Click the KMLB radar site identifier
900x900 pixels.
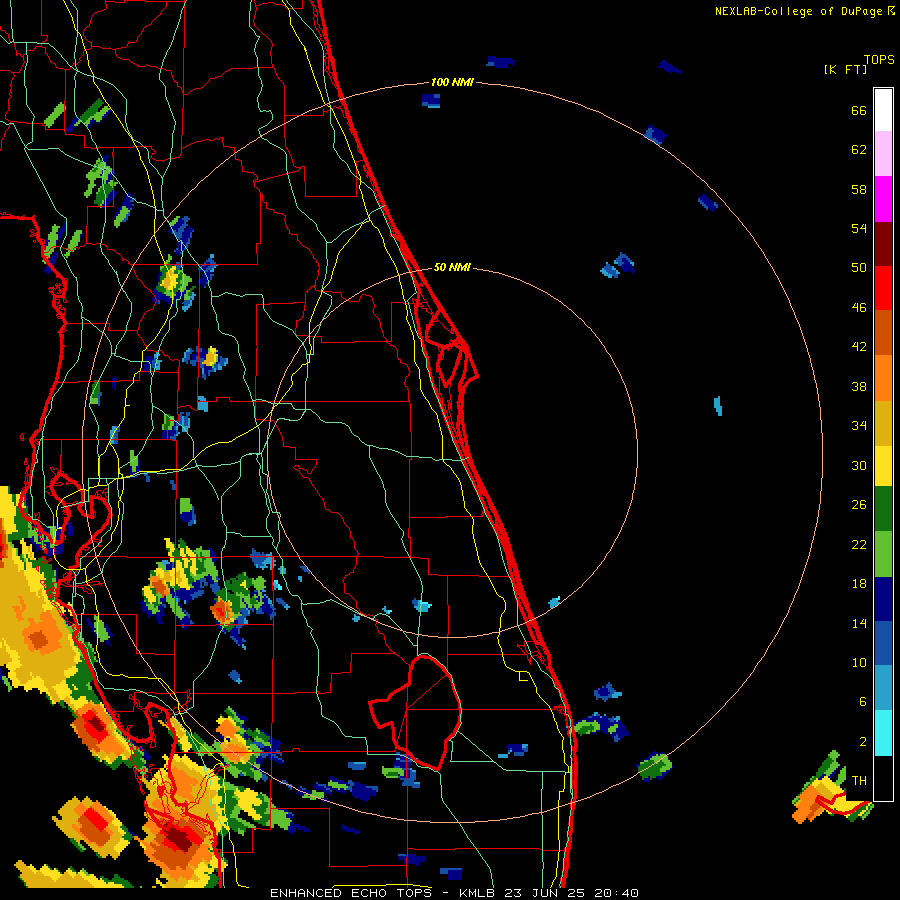click(479, 893)
